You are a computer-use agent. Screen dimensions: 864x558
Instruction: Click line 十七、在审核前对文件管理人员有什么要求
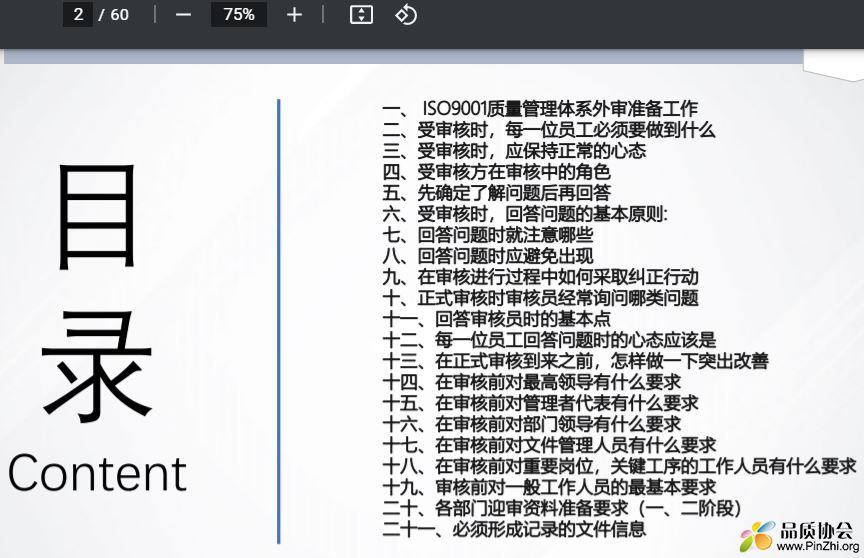[x=549, y=445]
